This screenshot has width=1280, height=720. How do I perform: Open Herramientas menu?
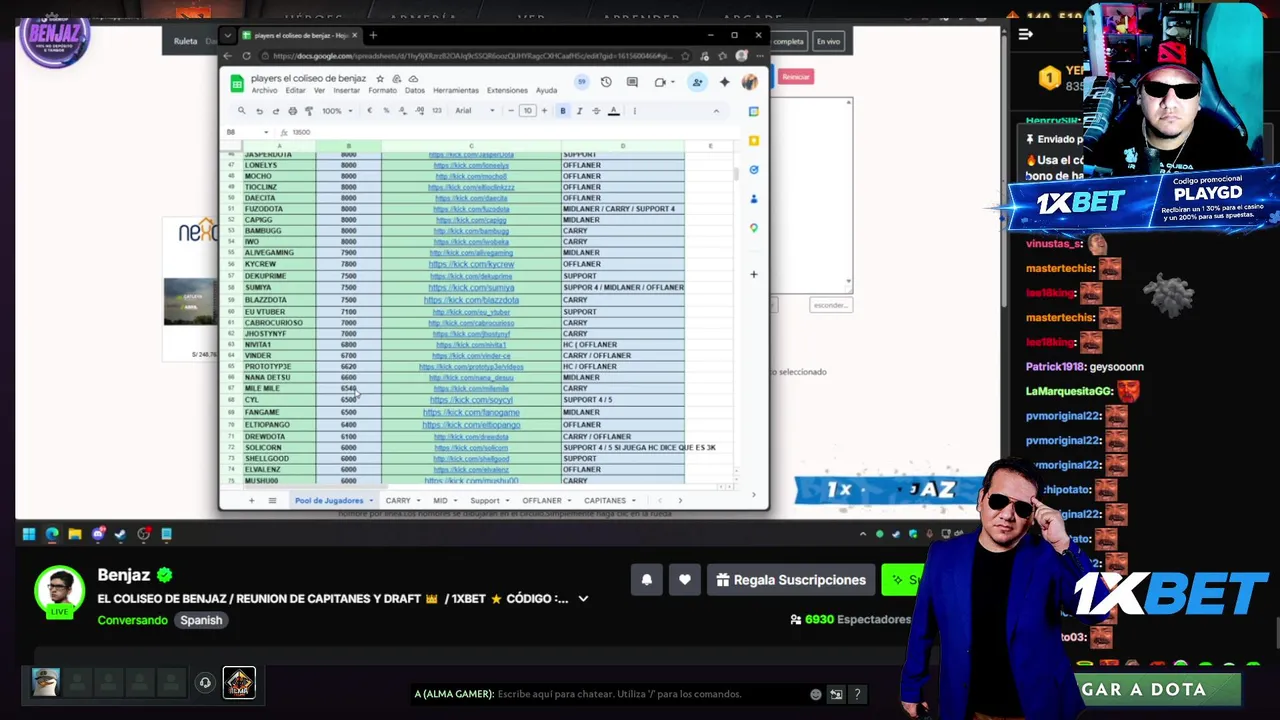456,91
